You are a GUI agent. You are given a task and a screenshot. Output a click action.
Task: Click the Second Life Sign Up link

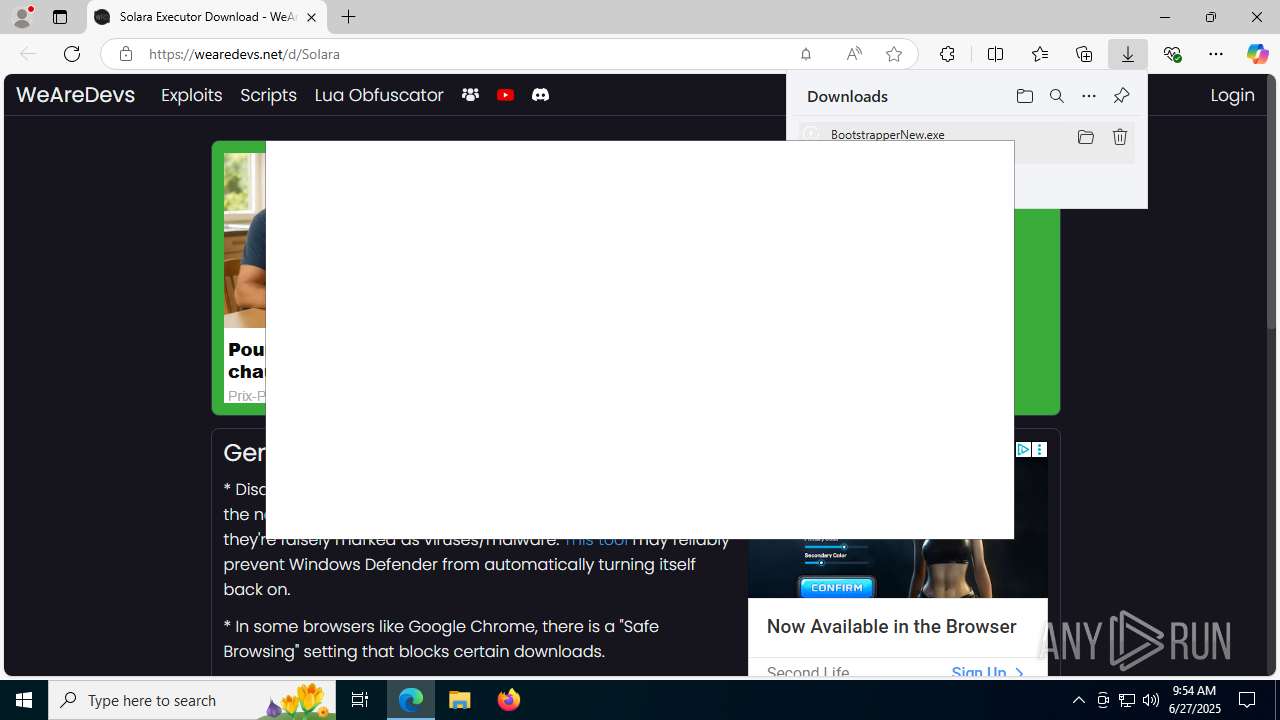coord(987,672)
